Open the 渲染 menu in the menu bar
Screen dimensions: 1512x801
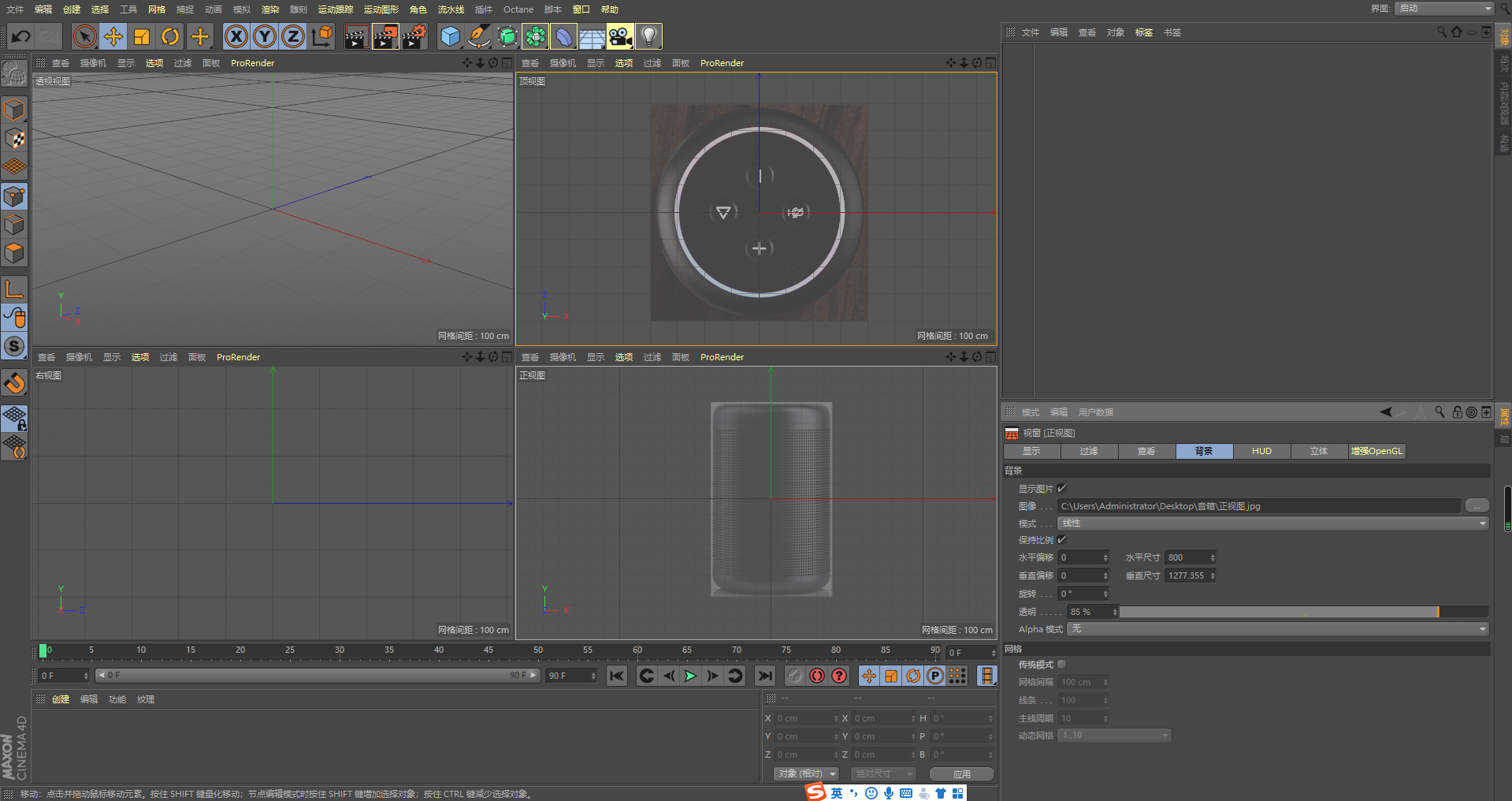click(270, 9)
